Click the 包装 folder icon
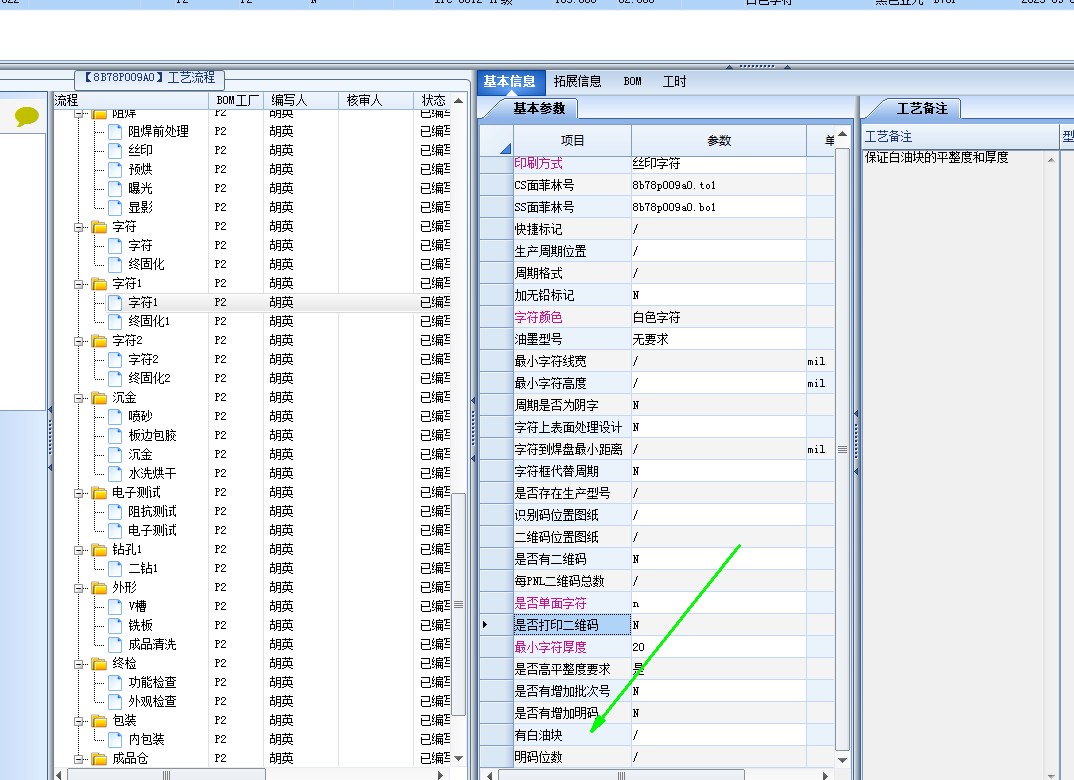 coord(99,720)
